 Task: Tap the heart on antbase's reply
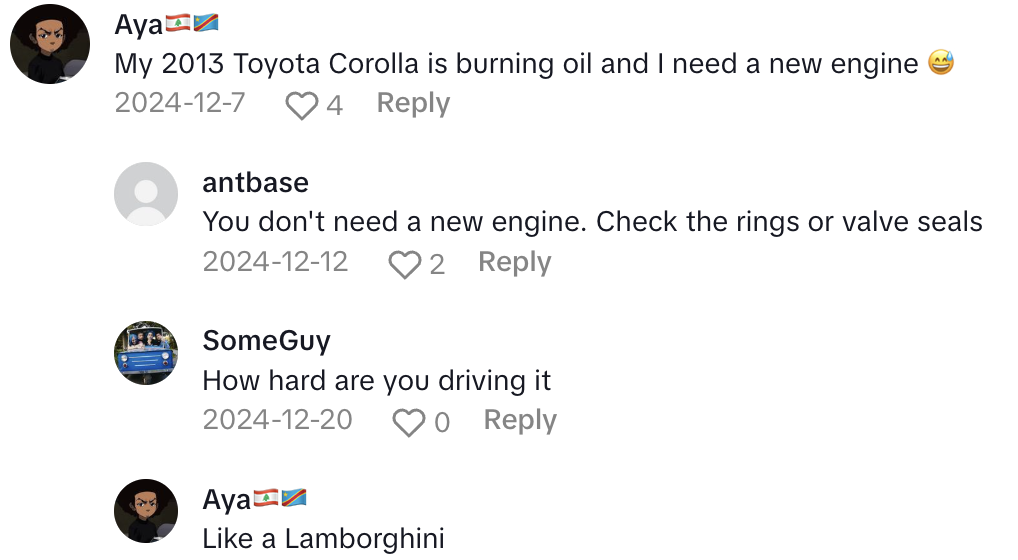click(x=404, y=264)
